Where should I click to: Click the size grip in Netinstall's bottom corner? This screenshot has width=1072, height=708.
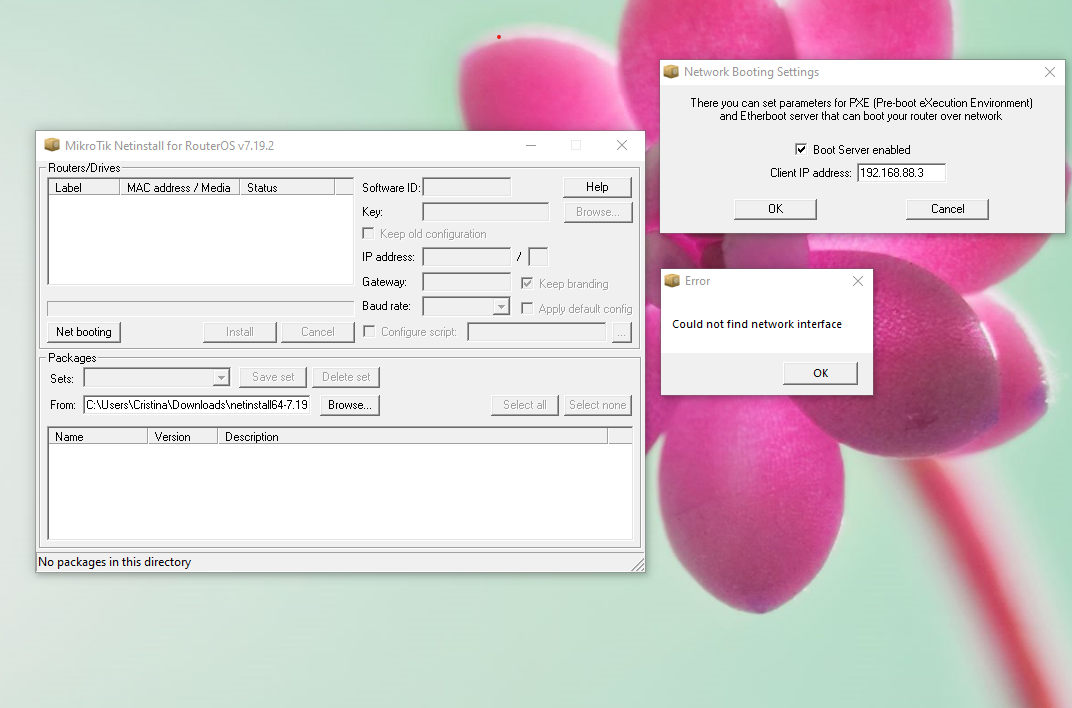[x=637, y=564]
